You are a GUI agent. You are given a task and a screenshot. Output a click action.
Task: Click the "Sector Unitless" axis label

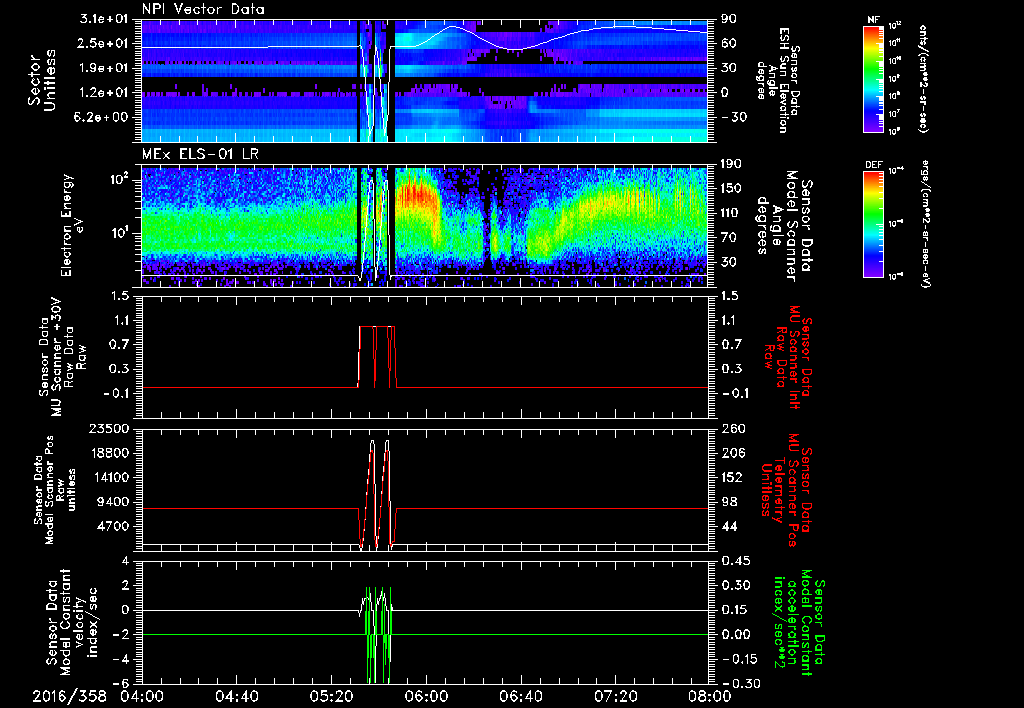pos(39,81)
